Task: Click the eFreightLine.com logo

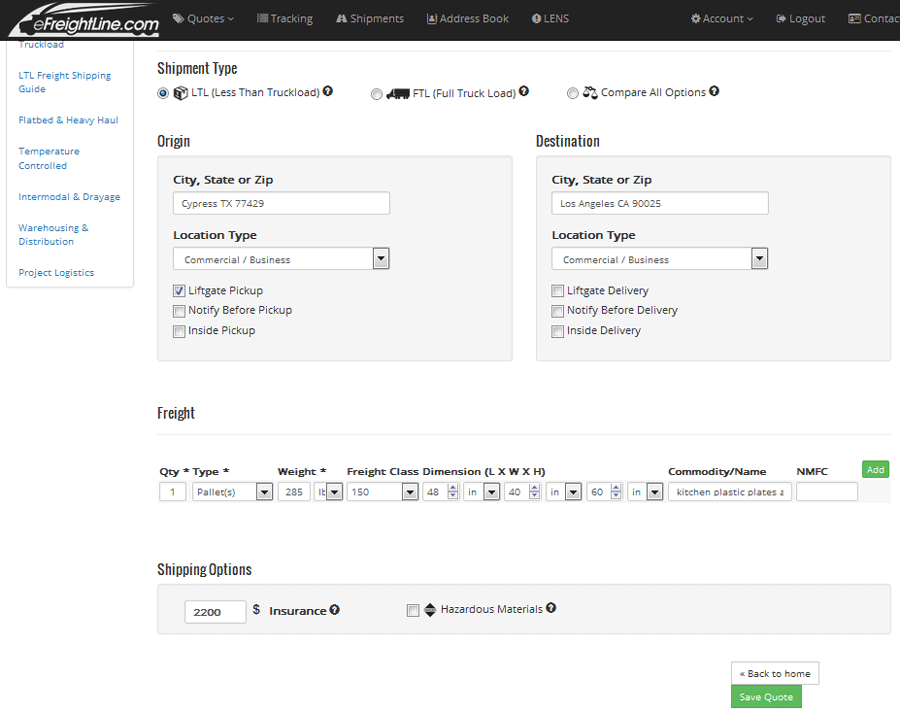Action: point(85,20)
